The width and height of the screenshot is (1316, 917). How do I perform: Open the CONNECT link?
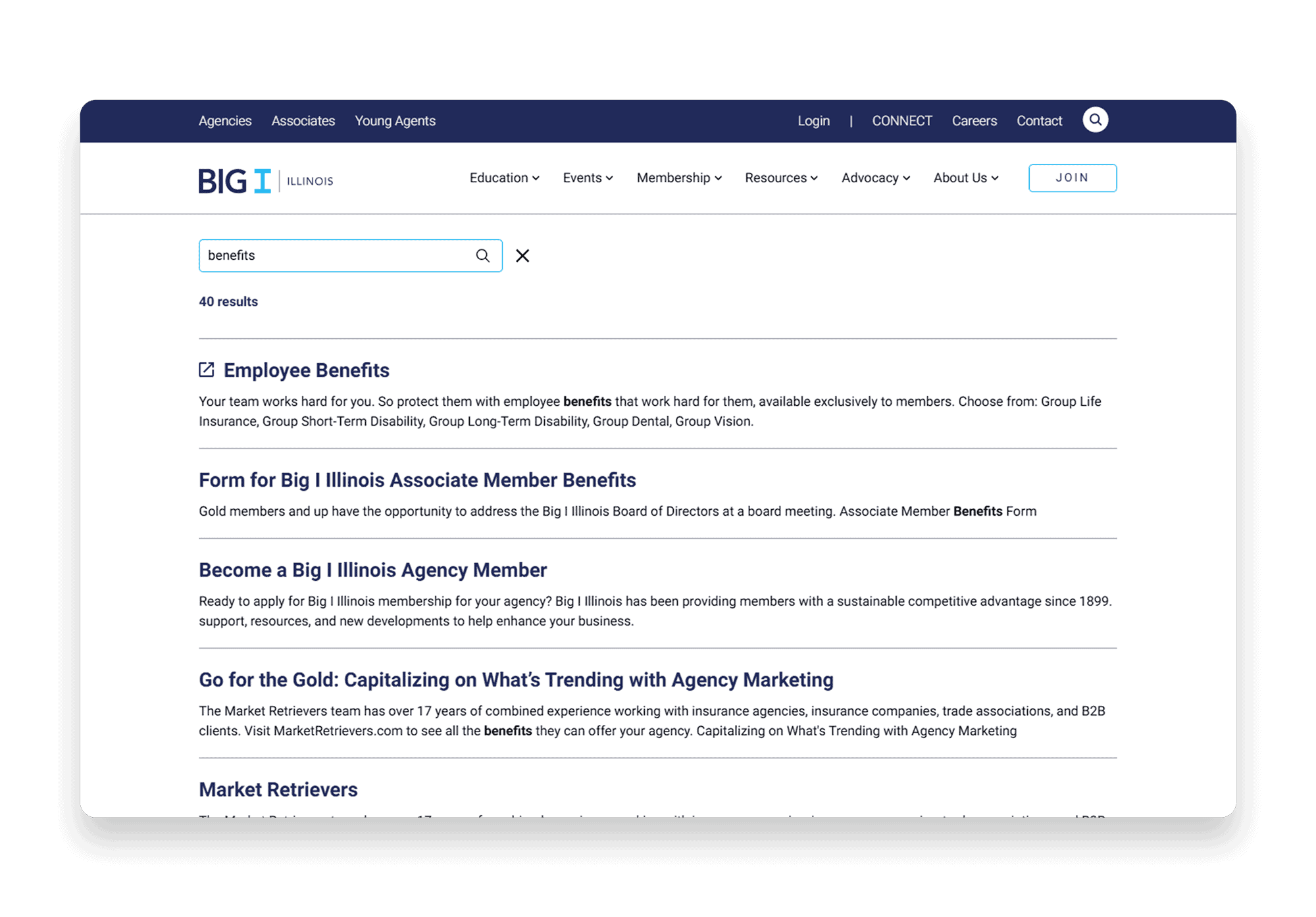902,120
